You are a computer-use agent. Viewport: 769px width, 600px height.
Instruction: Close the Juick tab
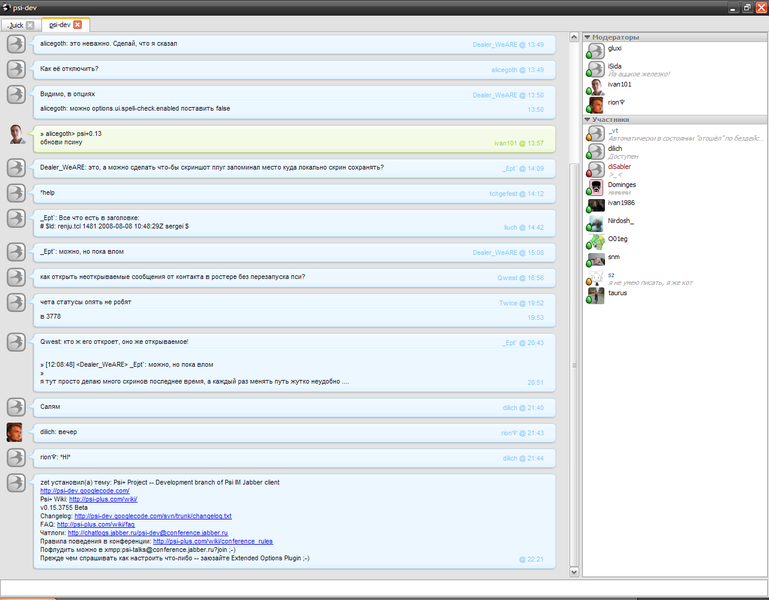coord(29,25)
